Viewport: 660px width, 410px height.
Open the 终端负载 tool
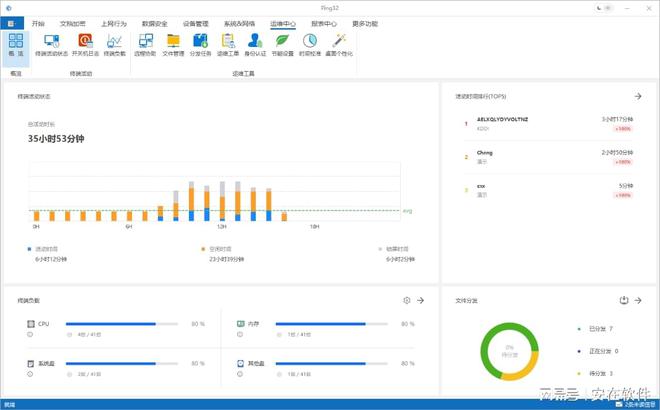pyautogui.click(x=115, y=44)
